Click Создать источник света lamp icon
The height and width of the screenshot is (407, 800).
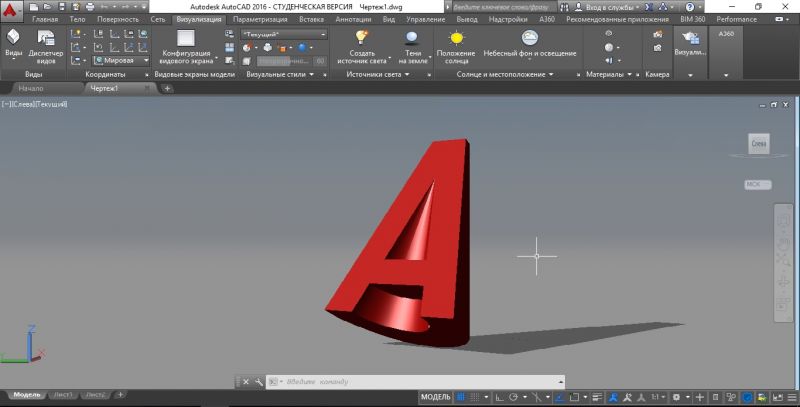361,38
